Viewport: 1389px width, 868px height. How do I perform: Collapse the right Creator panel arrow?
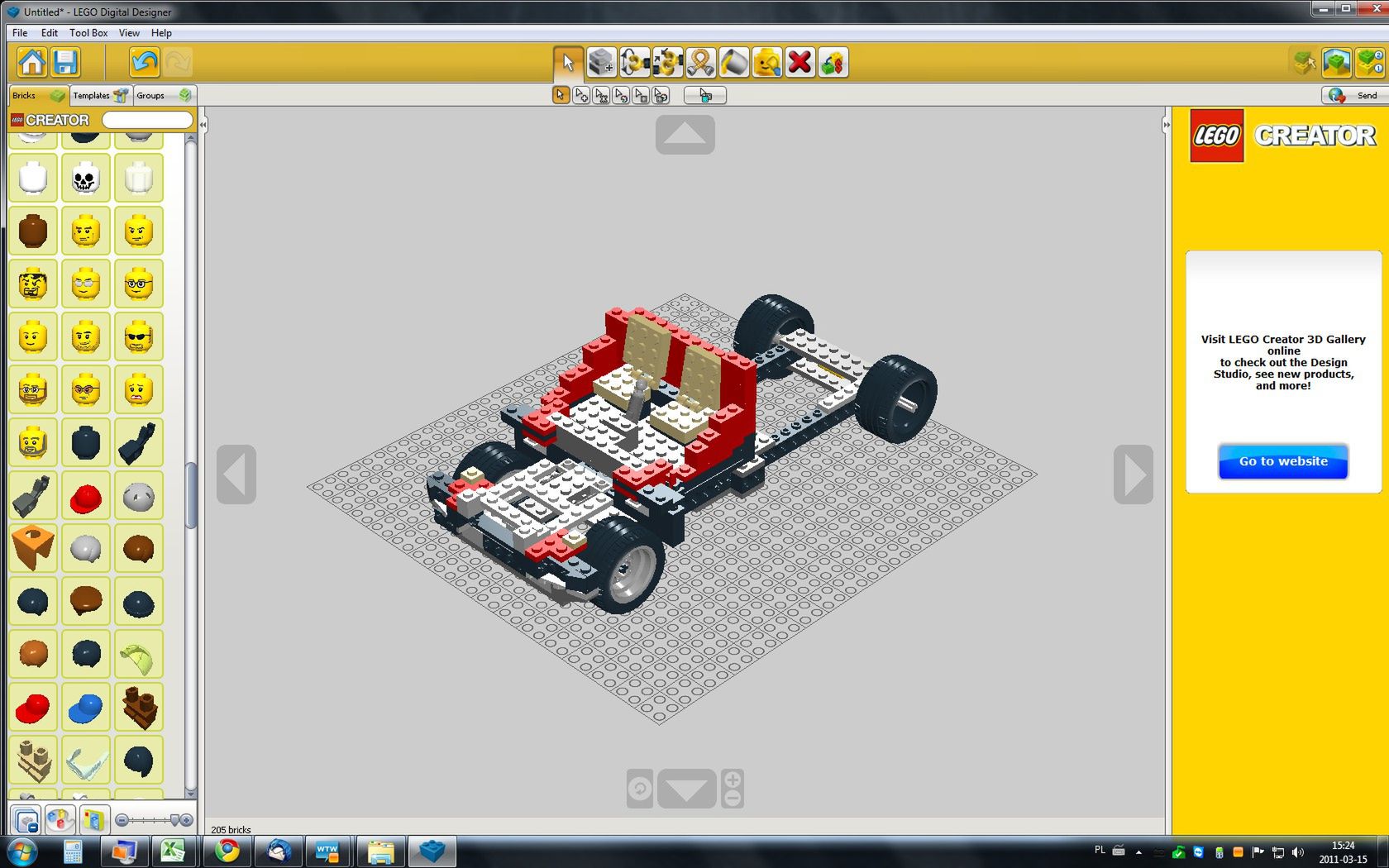point(1166,125)
